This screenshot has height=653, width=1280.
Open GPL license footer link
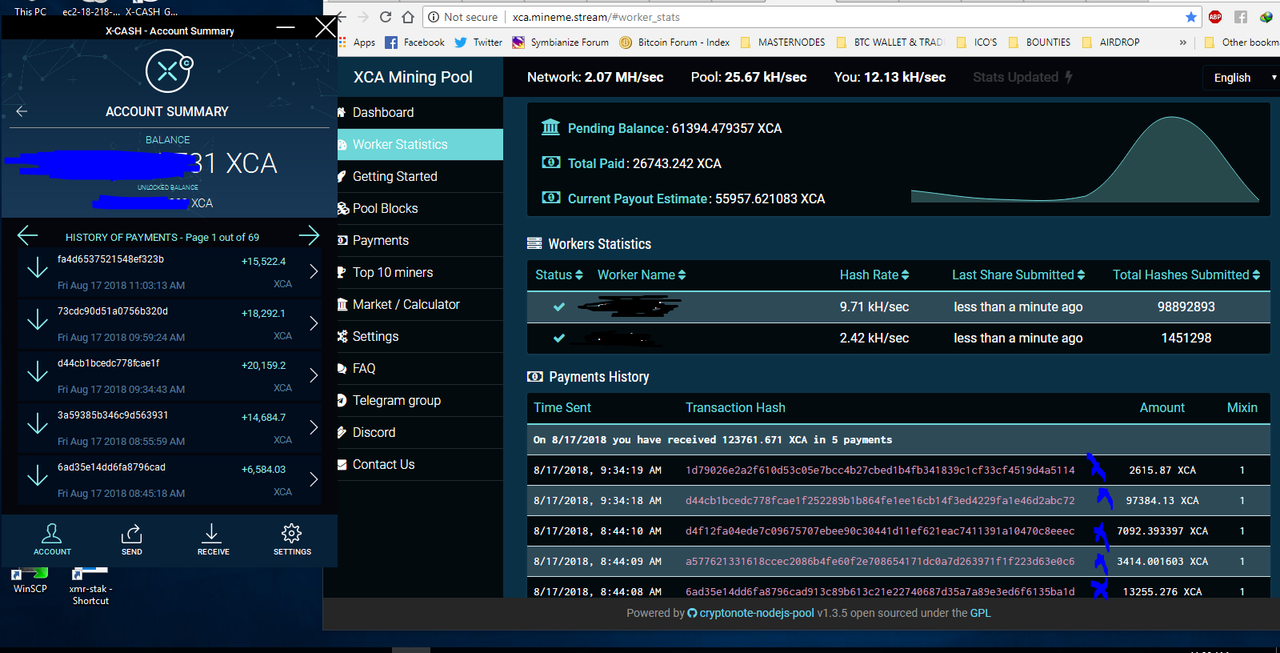pyautogui.click(x=980, y=613)
